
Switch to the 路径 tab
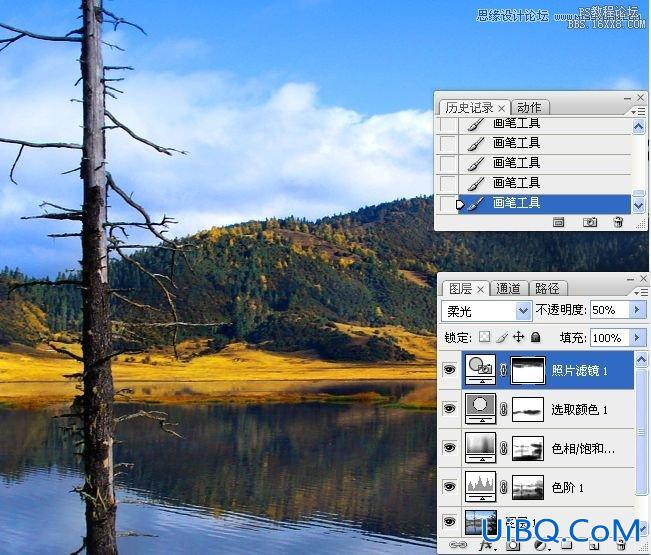(x=547, y=289)
